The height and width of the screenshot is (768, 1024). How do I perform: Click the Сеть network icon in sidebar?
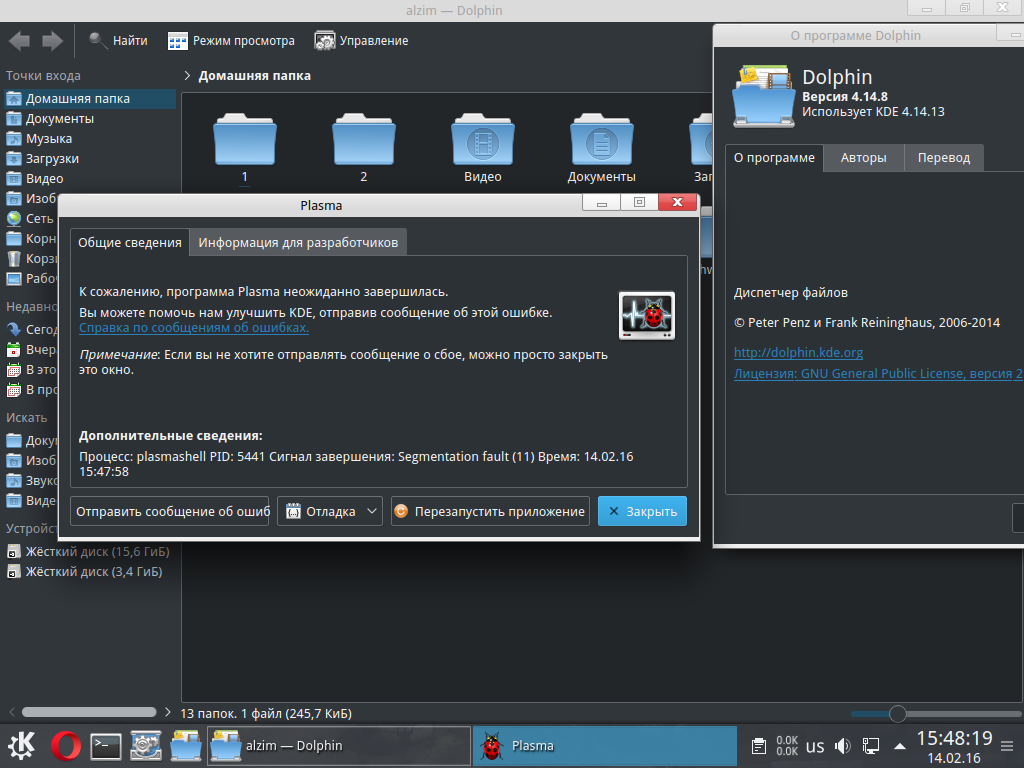[14, 219]
